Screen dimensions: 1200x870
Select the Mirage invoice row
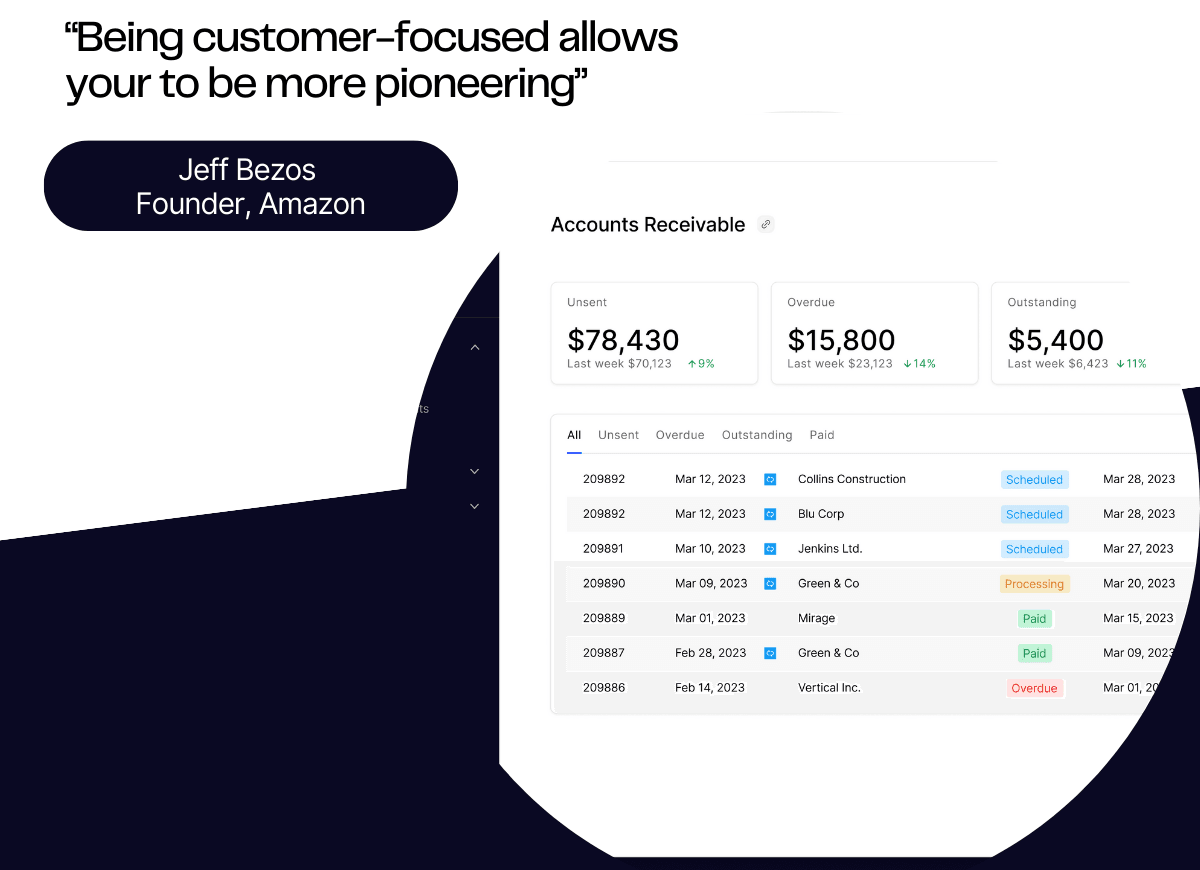pos(816,619)
